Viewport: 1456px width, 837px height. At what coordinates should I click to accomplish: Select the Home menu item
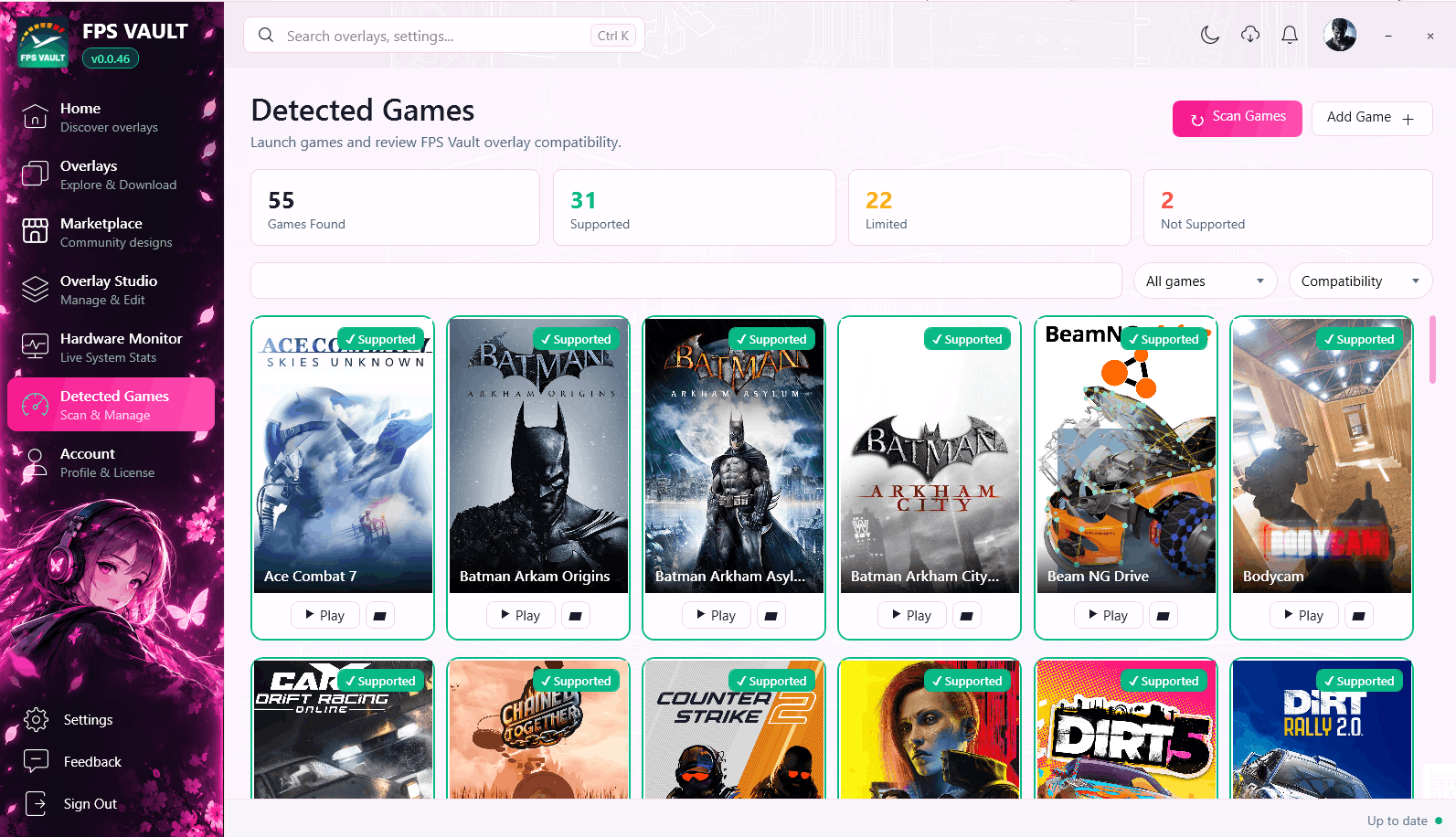(x=111, y=117)
